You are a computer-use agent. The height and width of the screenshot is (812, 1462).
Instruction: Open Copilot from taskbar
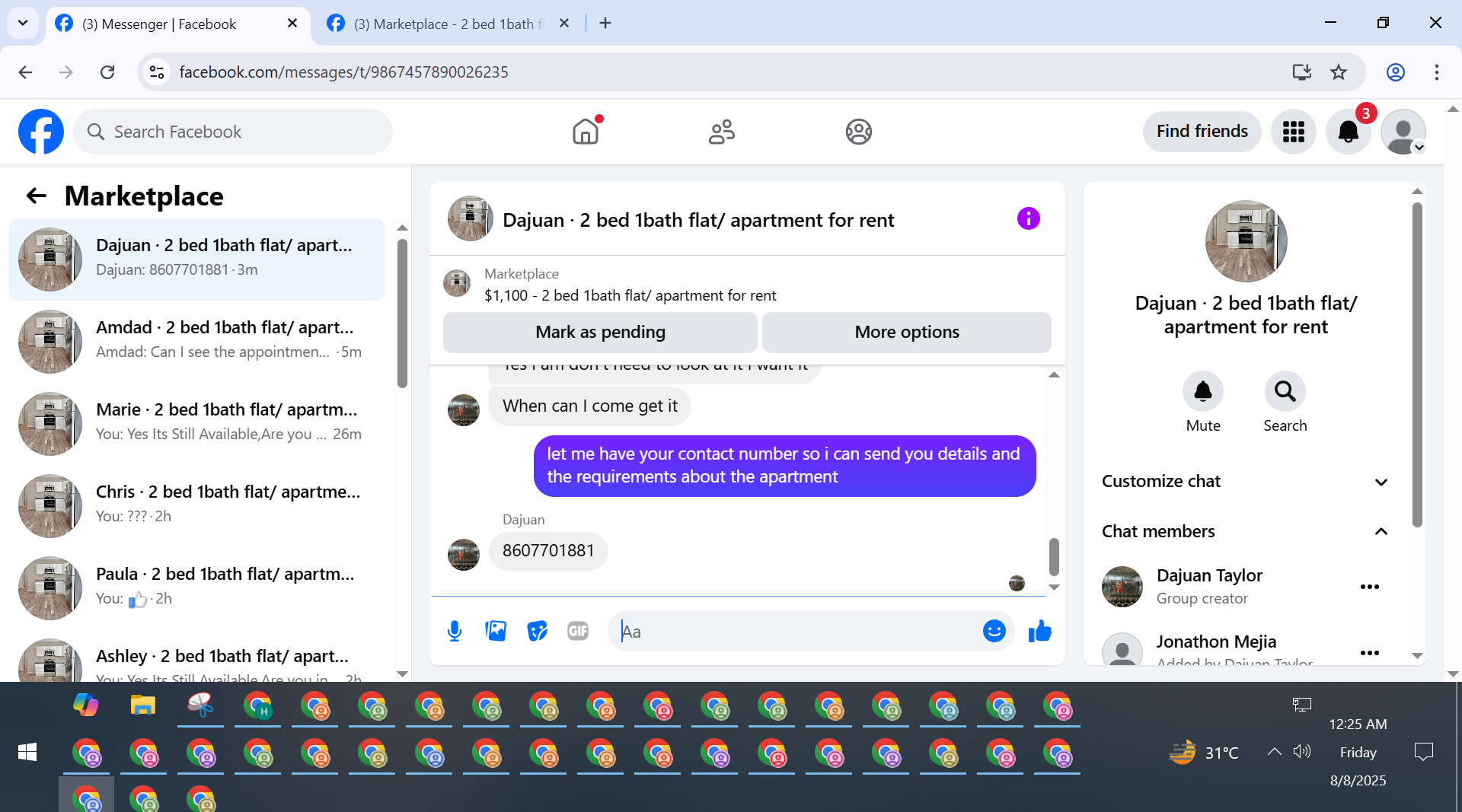85,705
